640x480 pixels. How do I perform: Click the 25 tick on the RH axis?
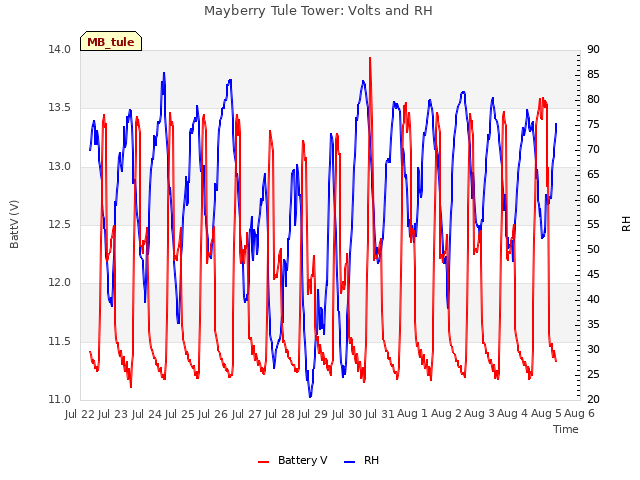coord(593,374)
